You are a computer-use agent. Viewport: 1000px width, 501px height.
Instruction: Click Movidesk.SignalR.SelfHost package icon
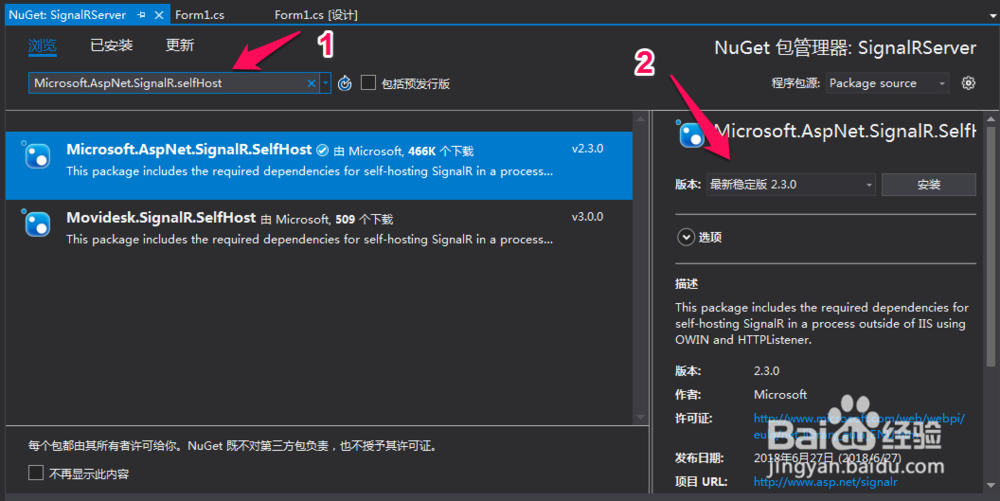click(37, 224)
